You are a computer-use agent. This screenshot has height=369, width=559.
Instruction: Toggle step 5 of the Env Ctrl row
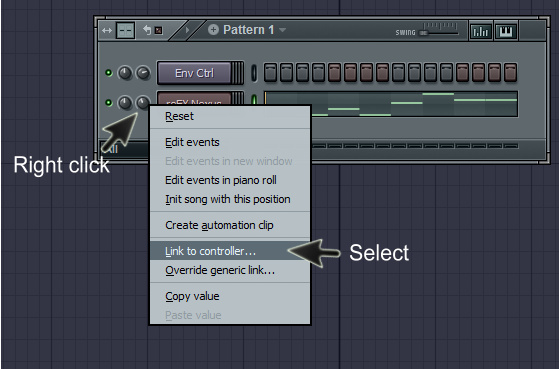334,72
